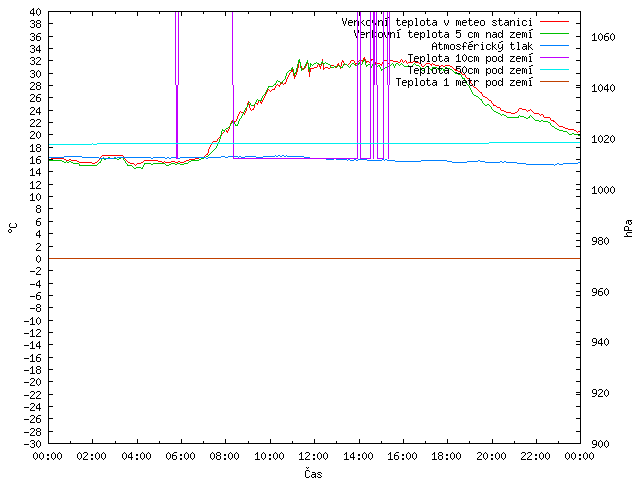Click the right axis value '980'

(x=600, y=241)
